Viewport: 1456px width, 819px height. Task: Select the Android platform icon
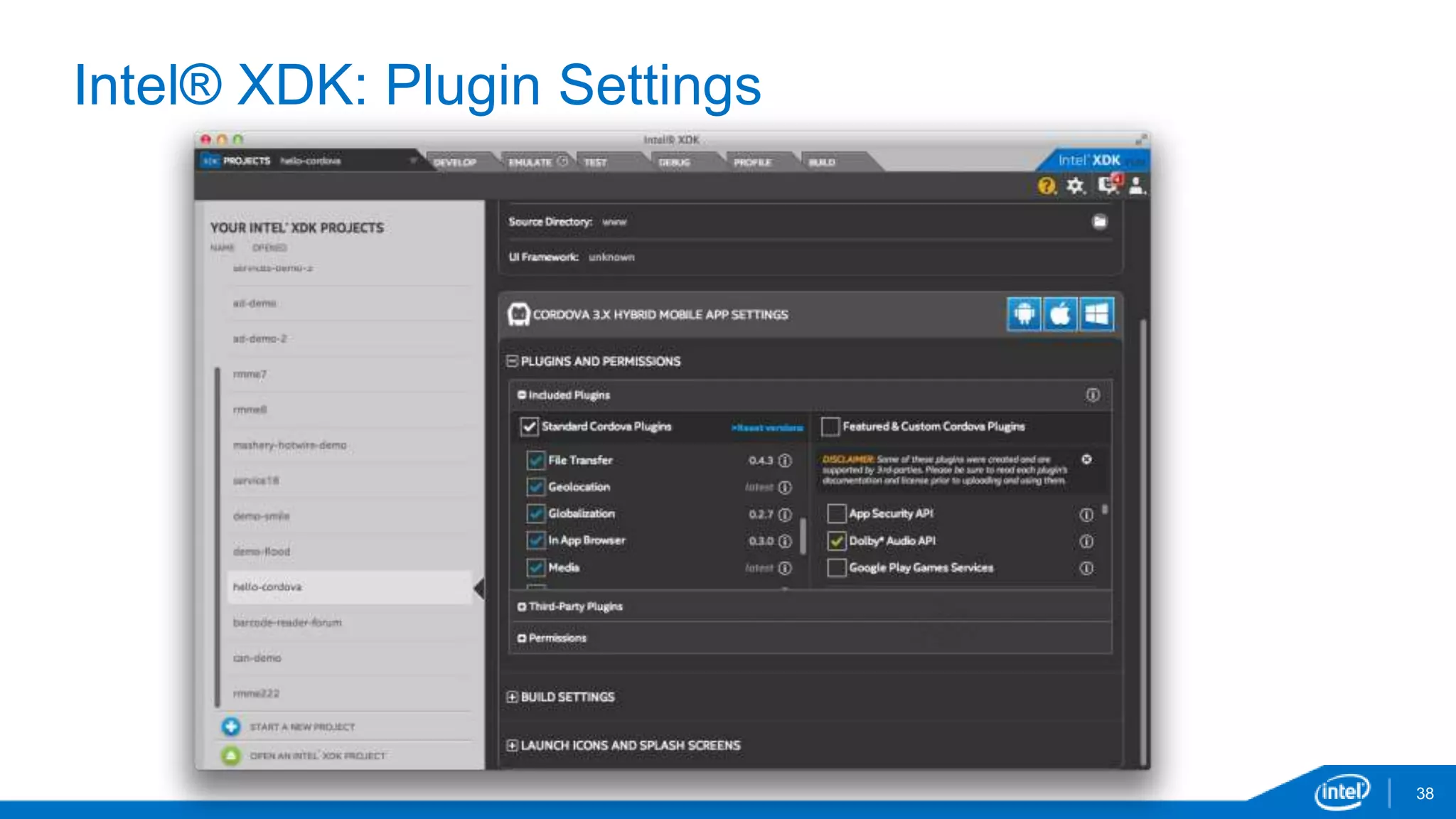[1024, 314]
